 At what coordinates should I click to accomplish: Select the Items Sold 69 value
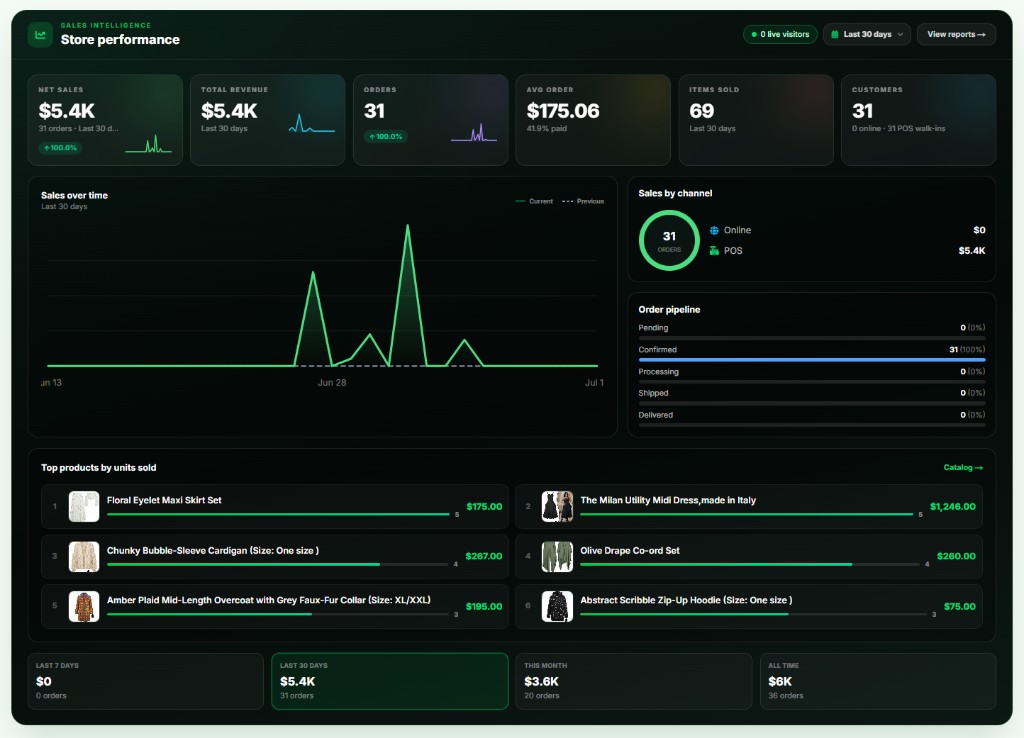point(701,111)
